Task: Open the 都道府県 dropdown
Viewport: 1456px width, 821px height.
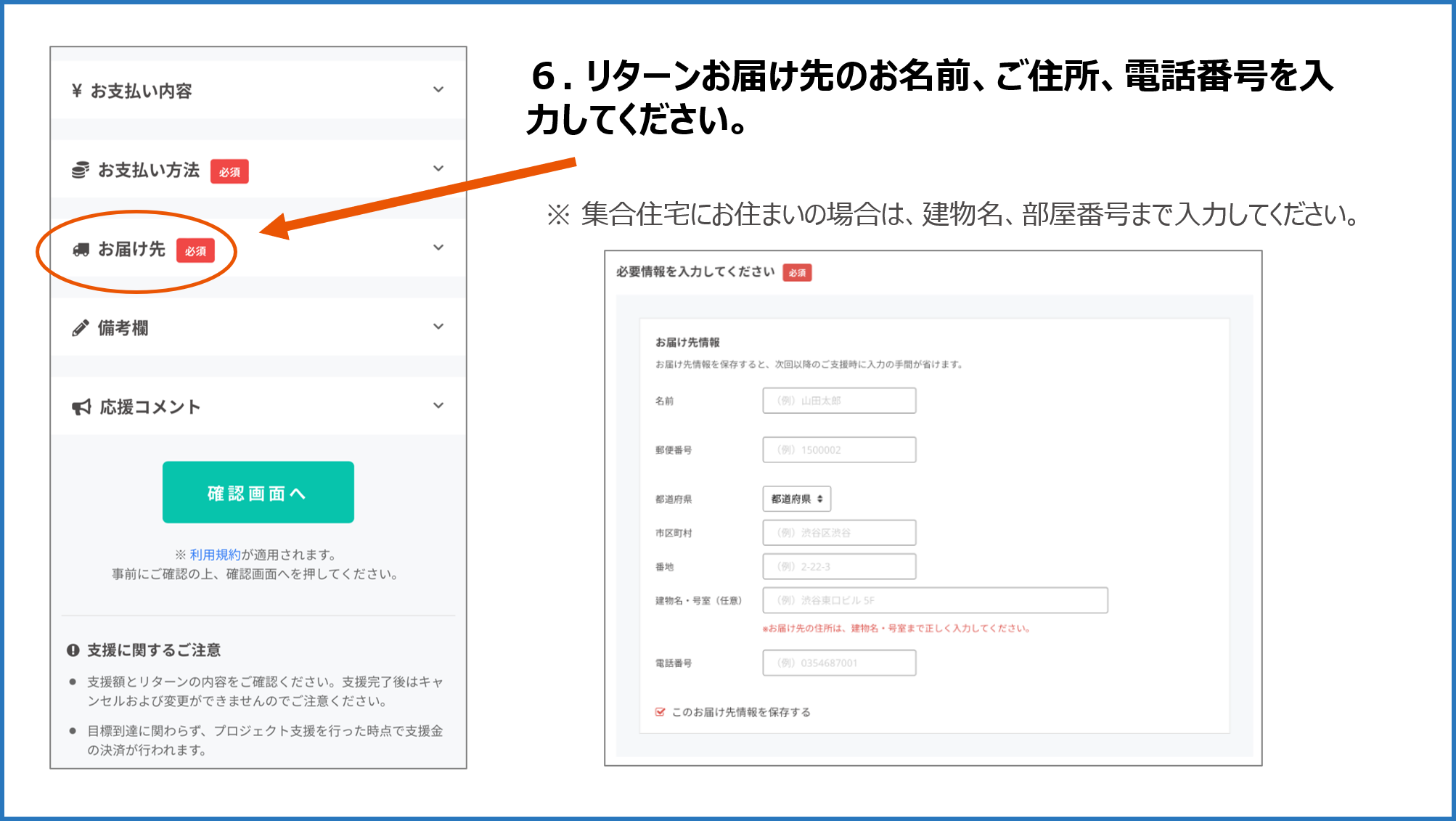Action: coord(796,499)
